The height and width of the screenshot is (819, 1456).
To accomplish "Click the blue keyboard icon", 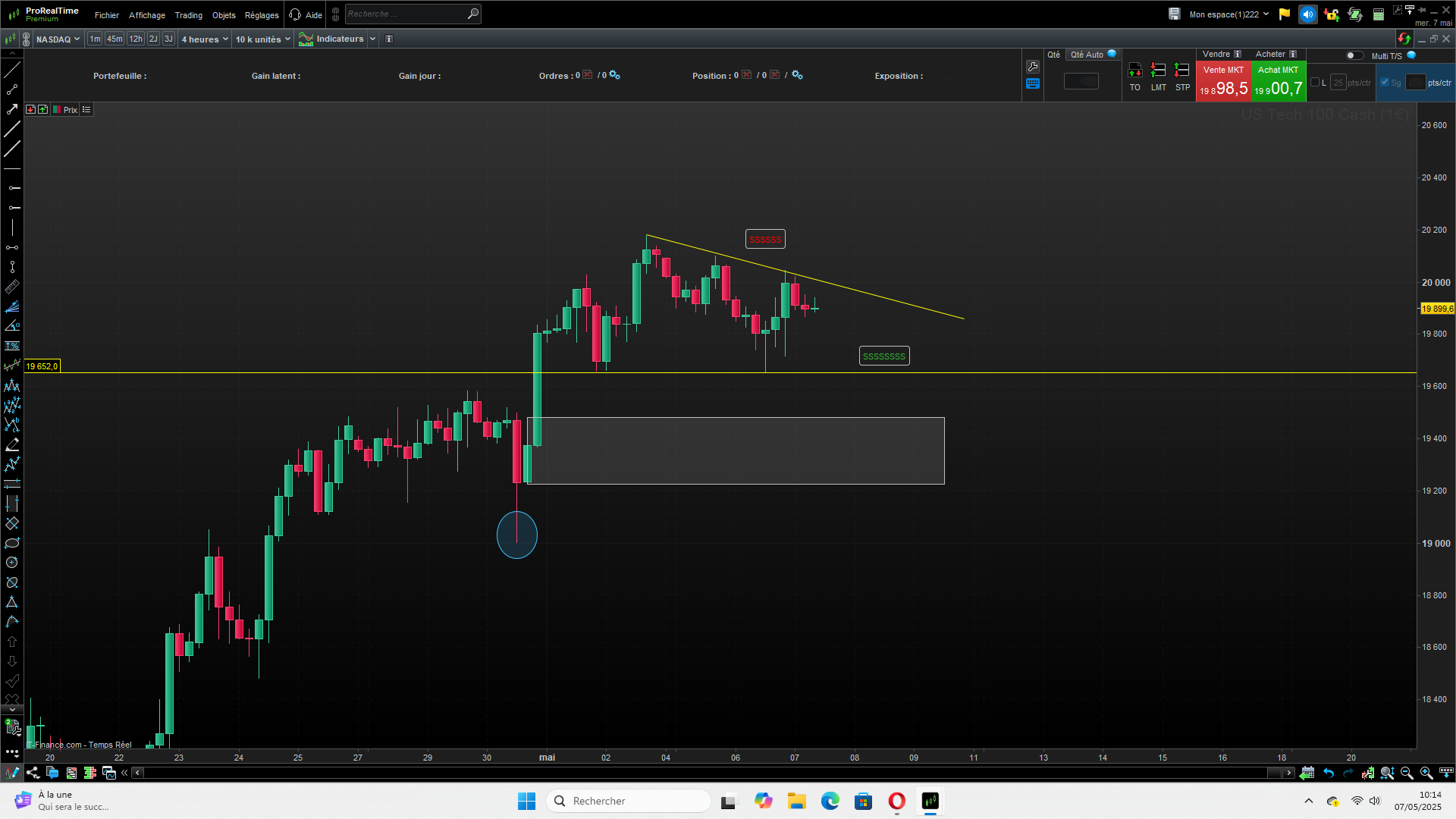I will click(1032, 84).
